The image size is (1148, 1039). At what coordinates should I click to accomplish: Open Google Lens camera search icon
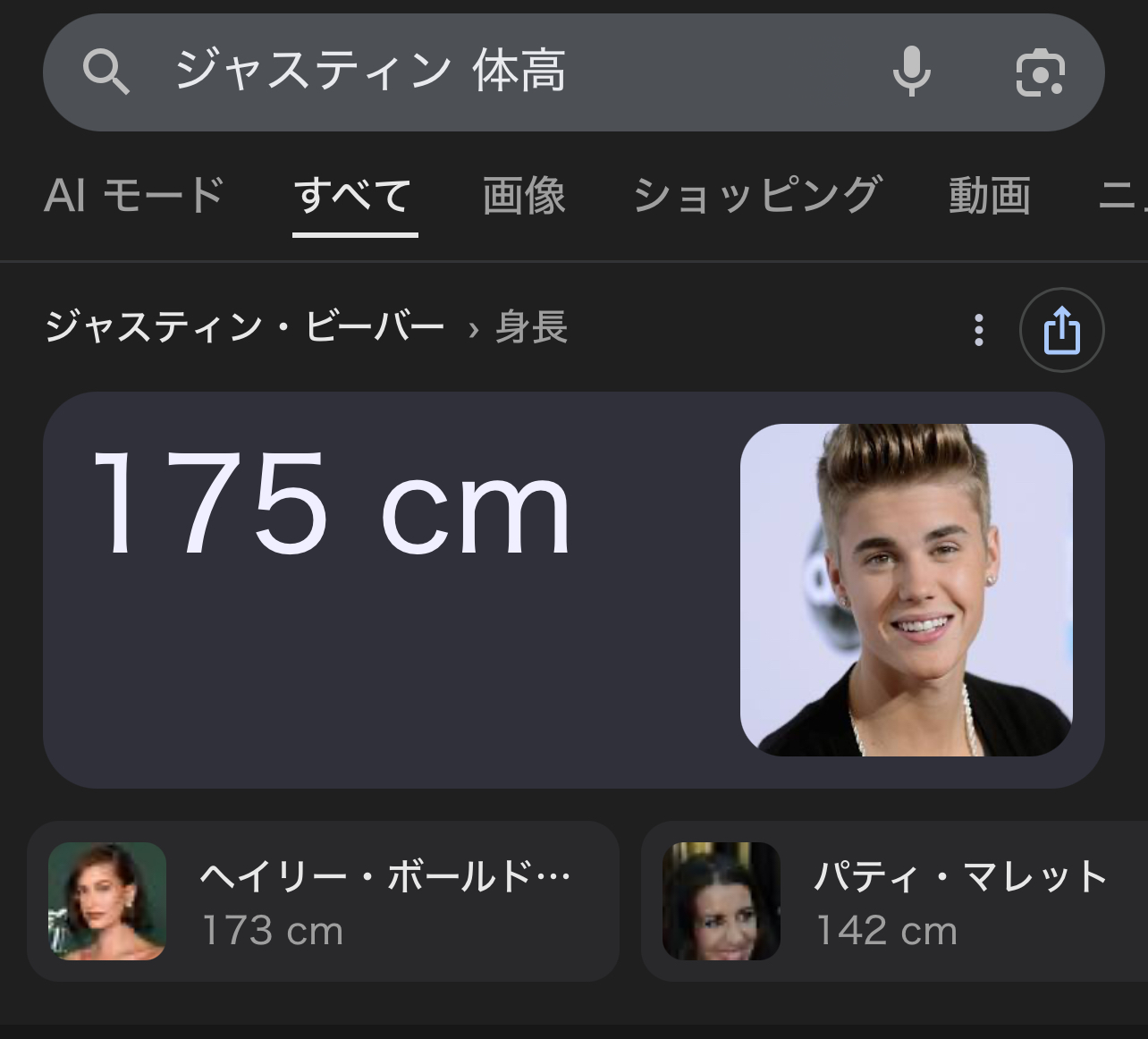pos(1040,72)
